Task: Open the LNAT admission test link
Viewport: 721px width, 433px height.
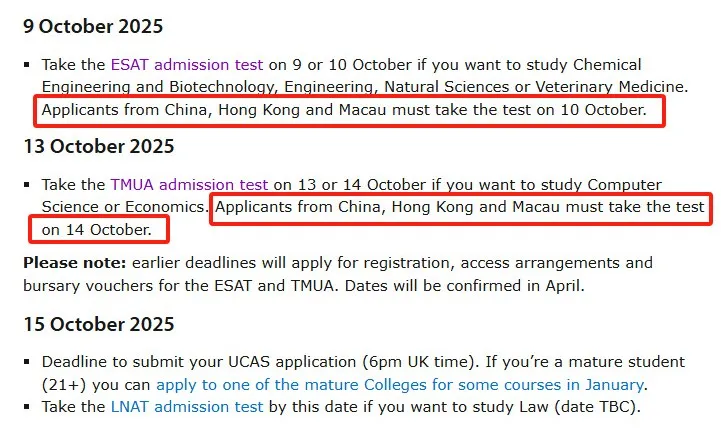Action: [x=187, y=407]
